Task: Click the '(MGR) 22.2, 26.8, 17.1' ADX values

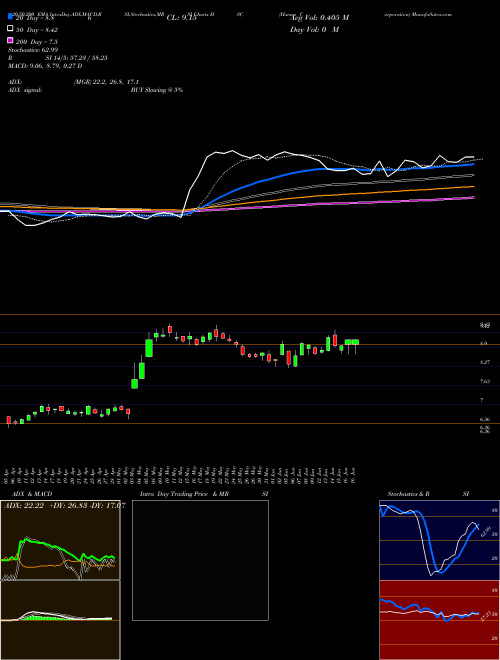Action: click(x=106, y=82)
